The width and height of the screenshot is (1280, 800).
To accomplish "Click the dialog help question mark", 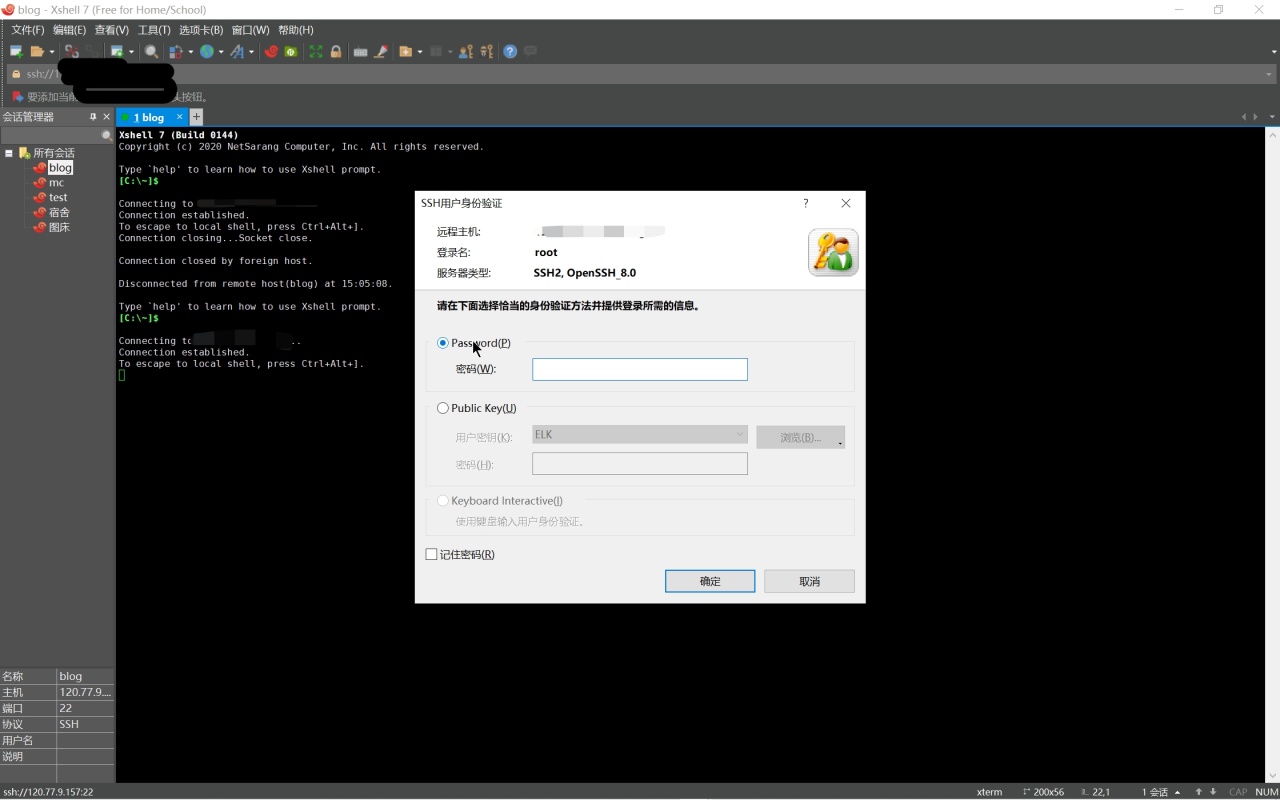I will [806, 203].
